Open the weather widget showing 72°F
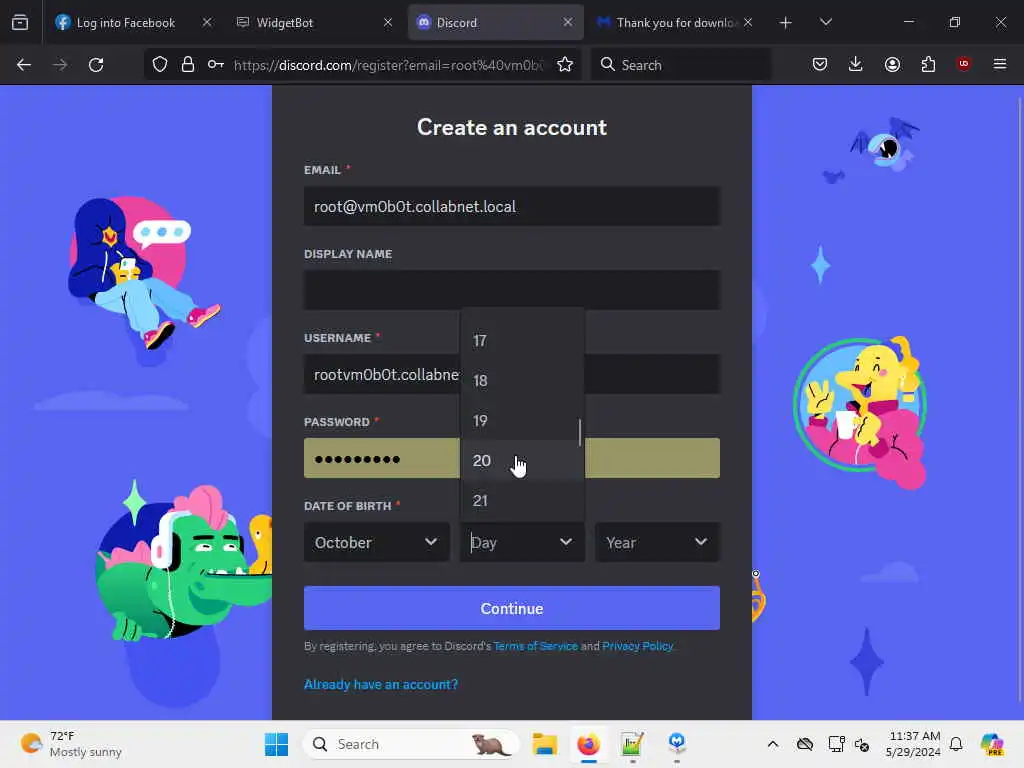Screen dimensions: 1024x768 pos(72,744)
